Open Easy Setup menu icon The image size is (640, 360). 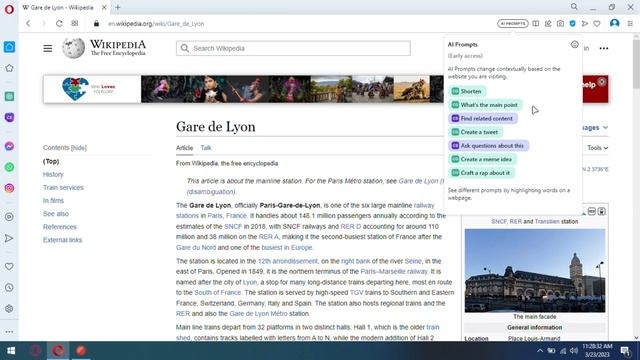630,24
